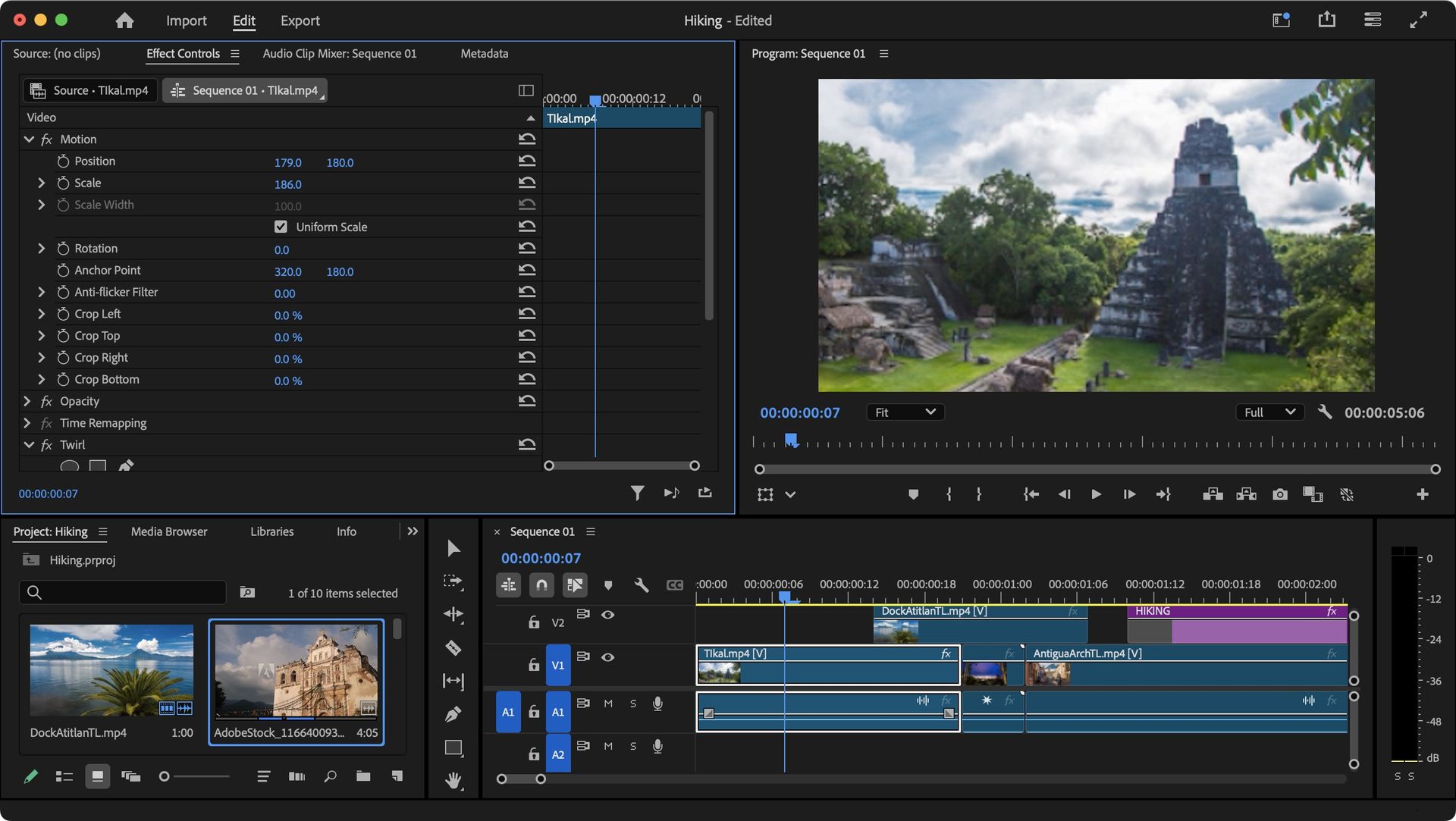Expand the Opacity effect controls

coord(27,401)
